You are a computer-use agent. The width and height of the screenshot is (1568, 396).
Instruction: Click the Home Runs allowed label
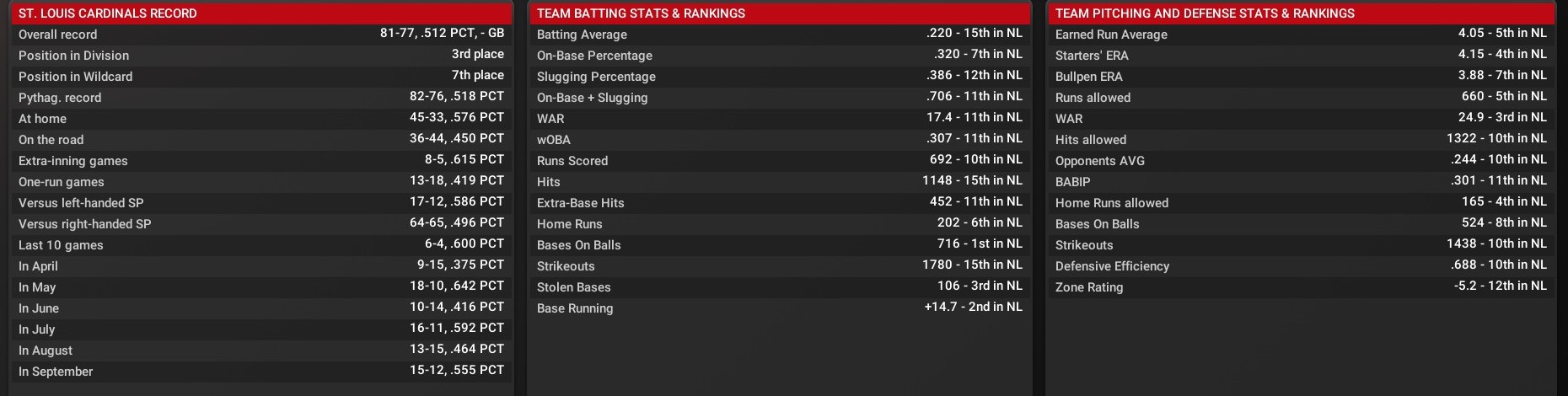point(1112,203)
